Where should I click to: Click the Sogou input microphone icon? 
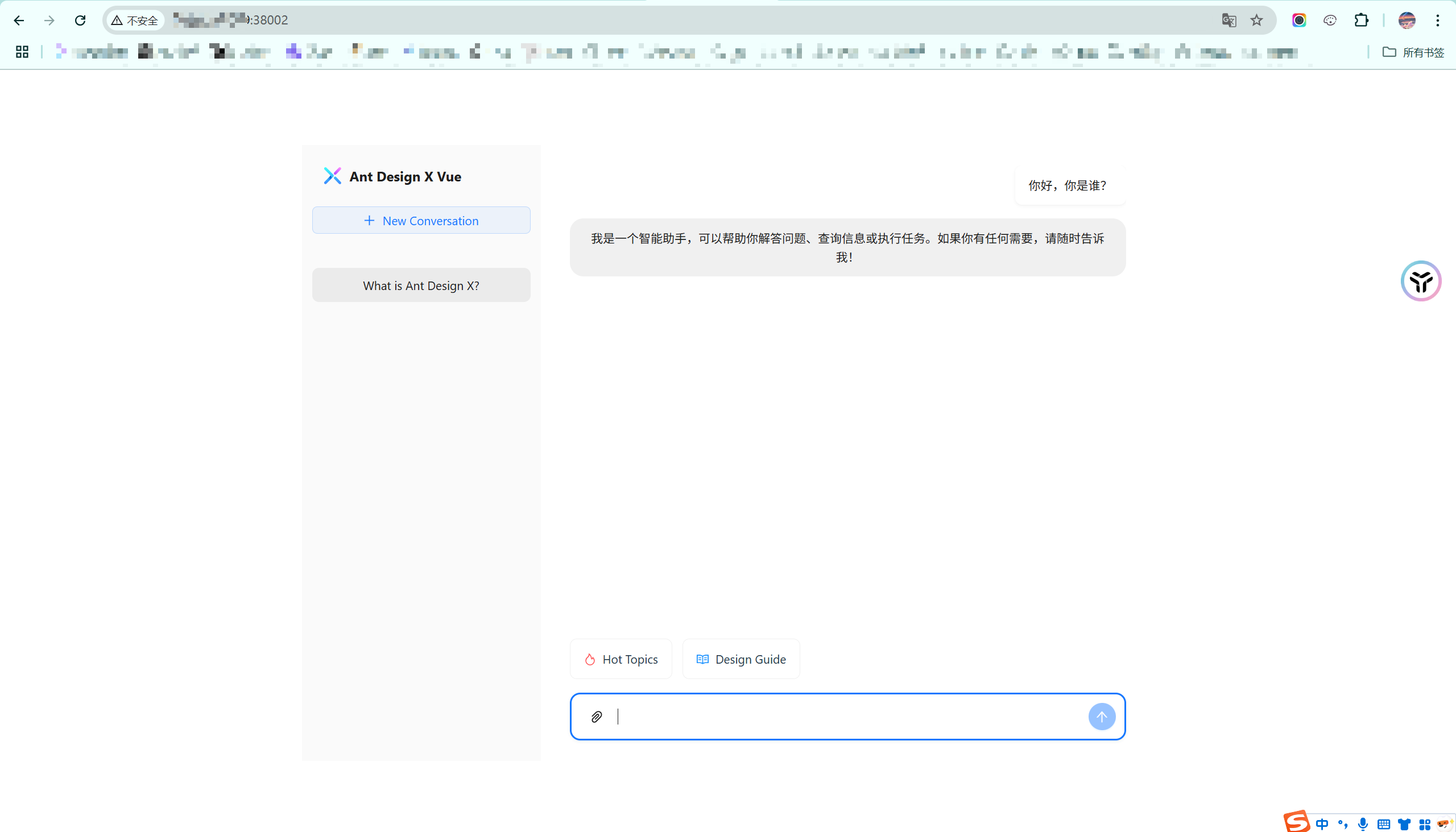coord(1363,823)
